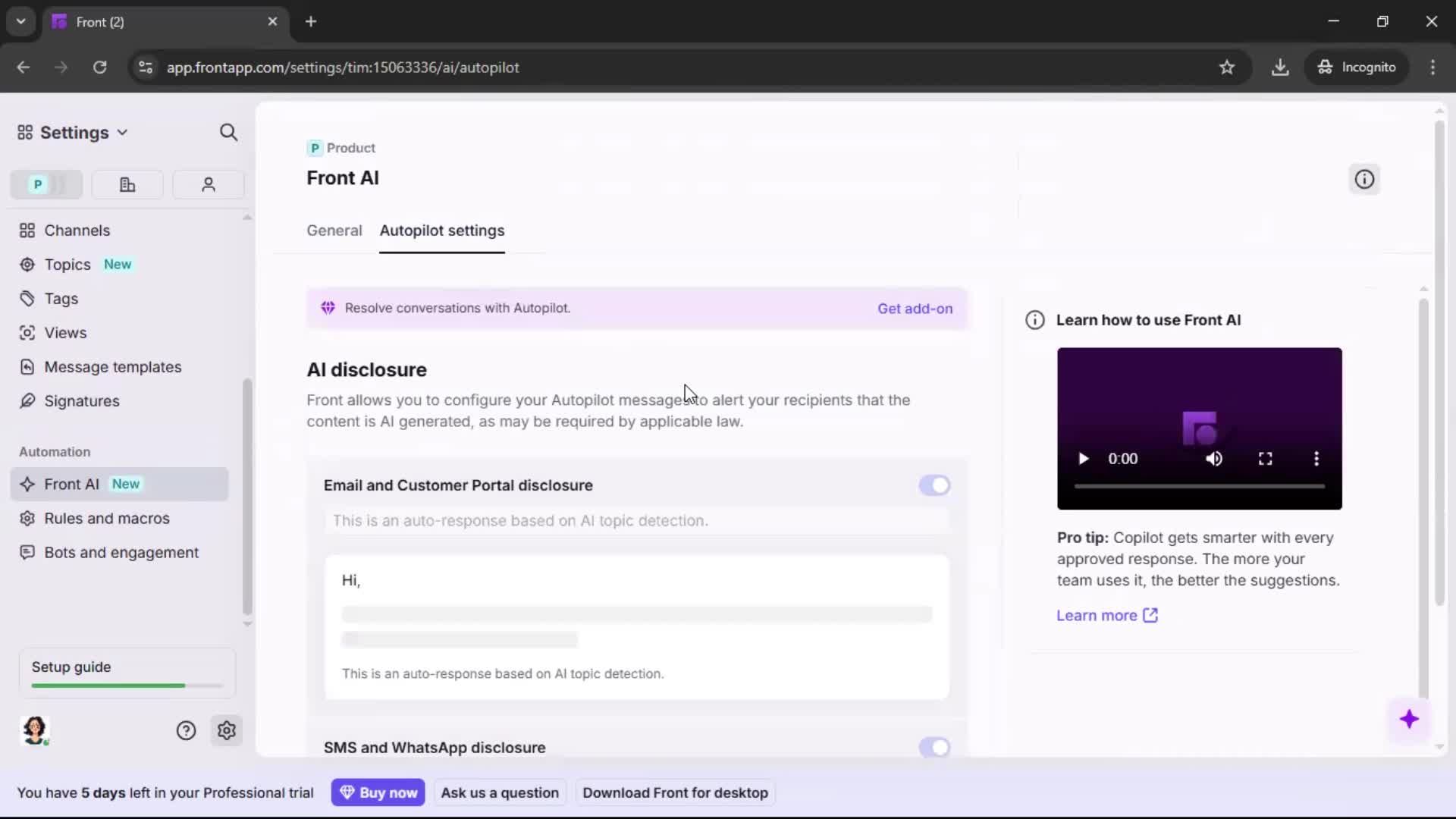Screen dimensions: 1456x819
Task: Disable Email and Customer Portal disclosure
Action: tap(934, 485)
